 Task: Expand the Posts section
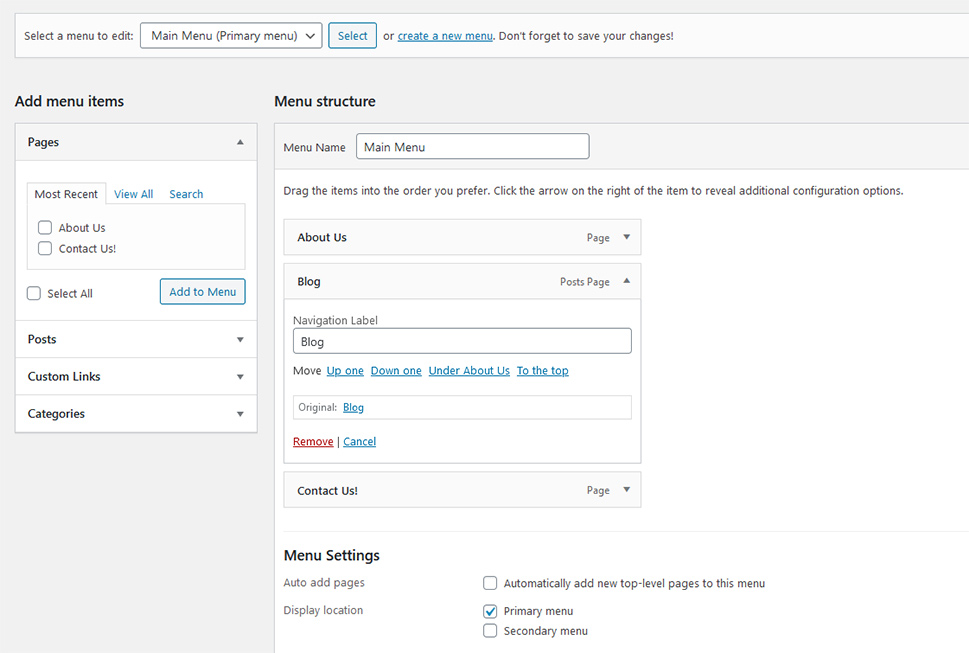click(240, 340)
